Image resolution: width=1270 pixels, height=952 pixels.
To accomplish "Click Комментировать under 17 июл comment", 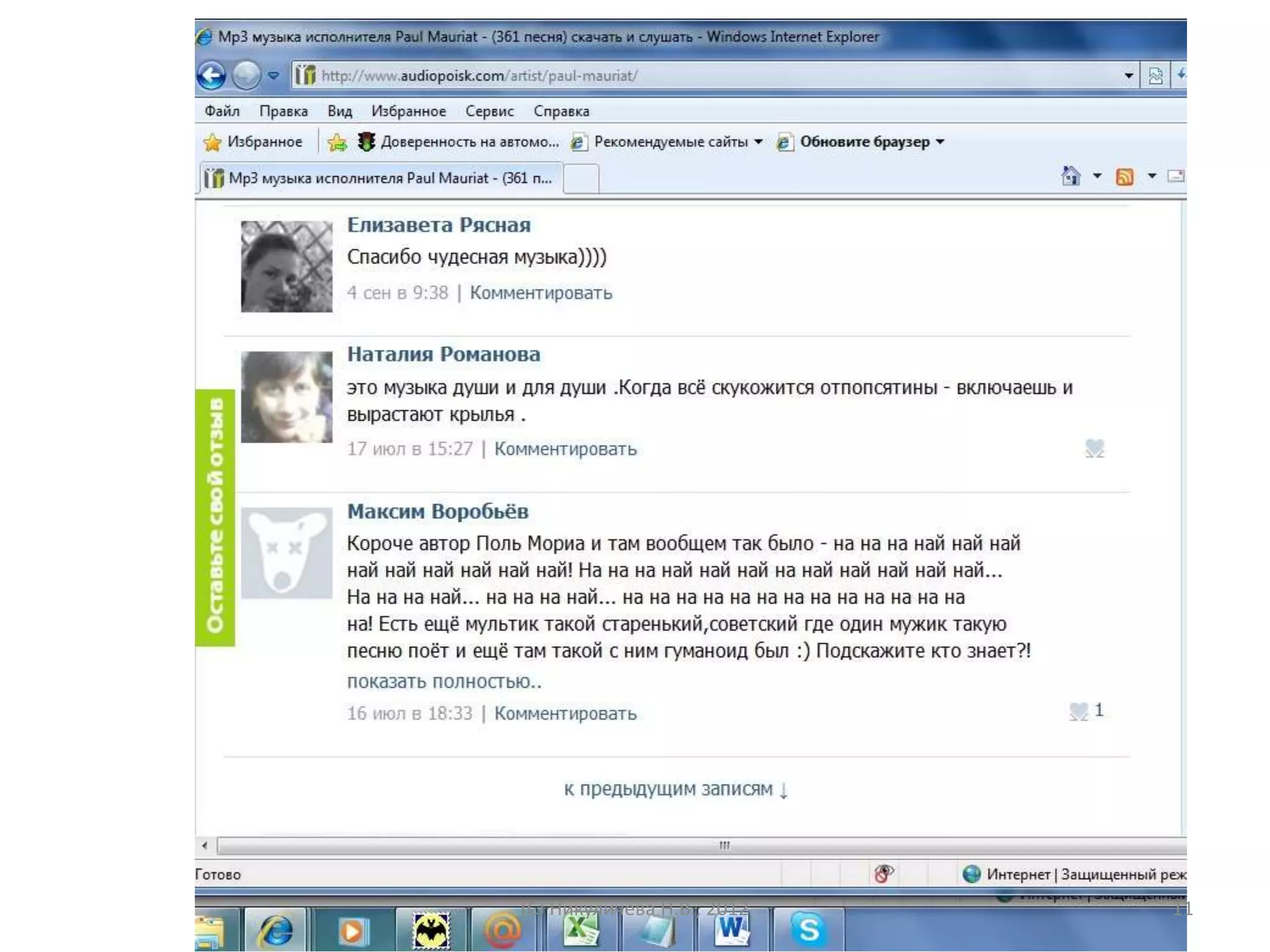I will click(565, 449).
